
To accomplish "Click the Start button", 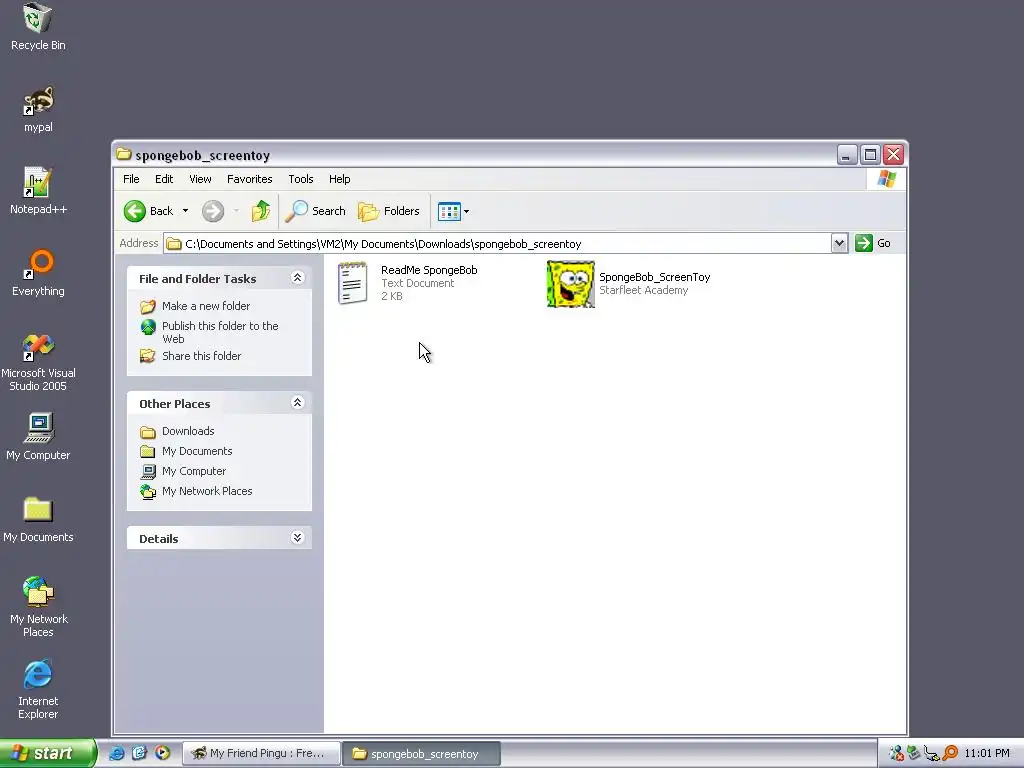I will (x=48, y=753).
